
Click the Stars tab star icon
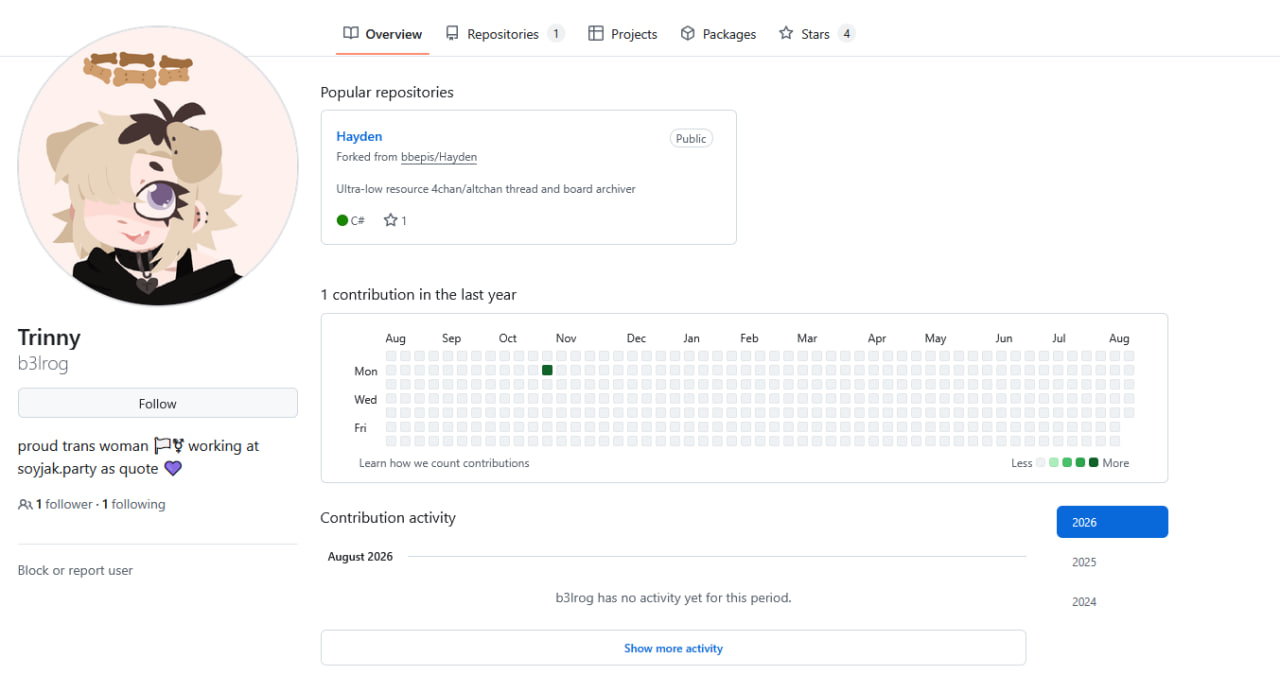[x=786, y=33]
